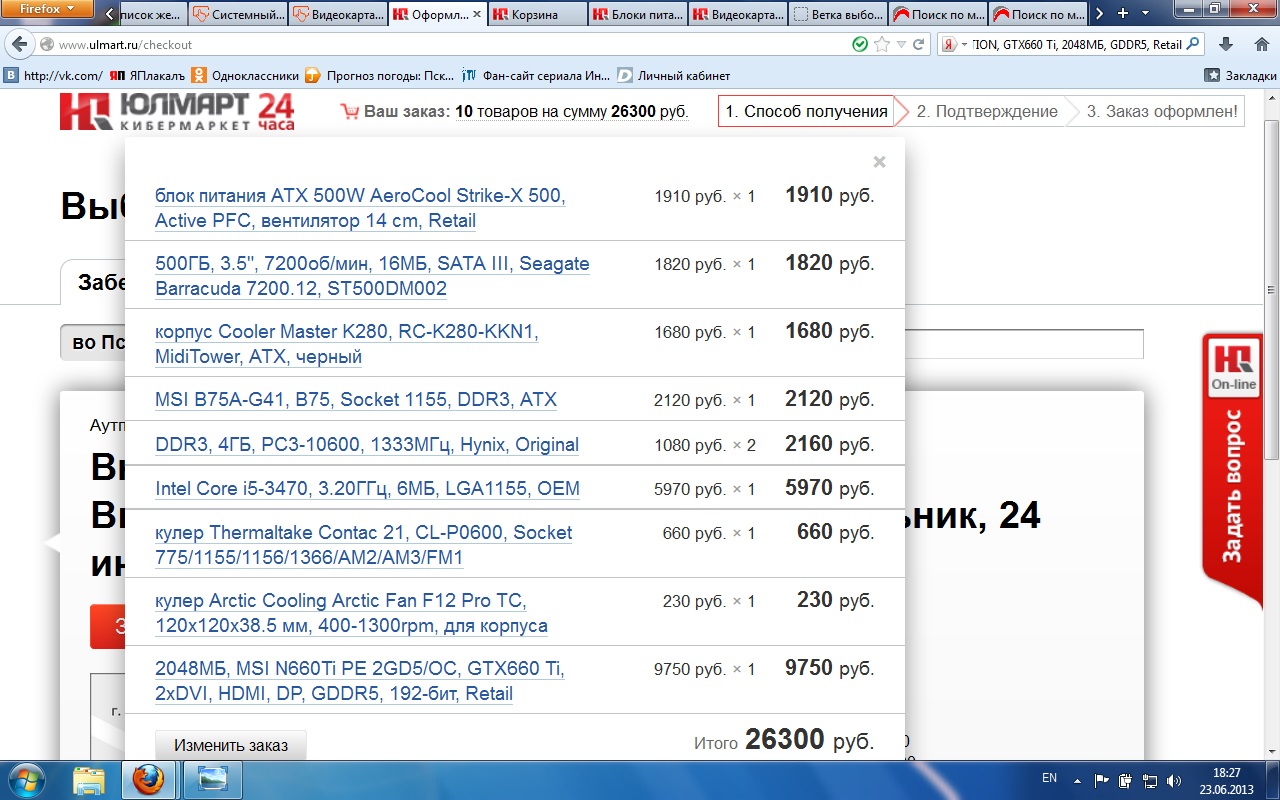
Task: Click the Firefox taskbar icon
Action: pyautogui.click(x=149, y=779)
